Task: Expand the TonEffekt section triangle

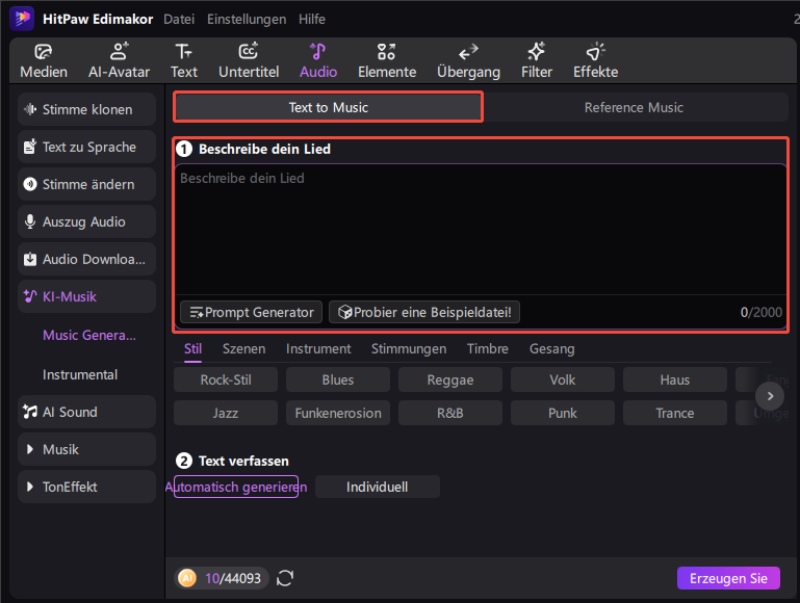Action: coord(30,487)
